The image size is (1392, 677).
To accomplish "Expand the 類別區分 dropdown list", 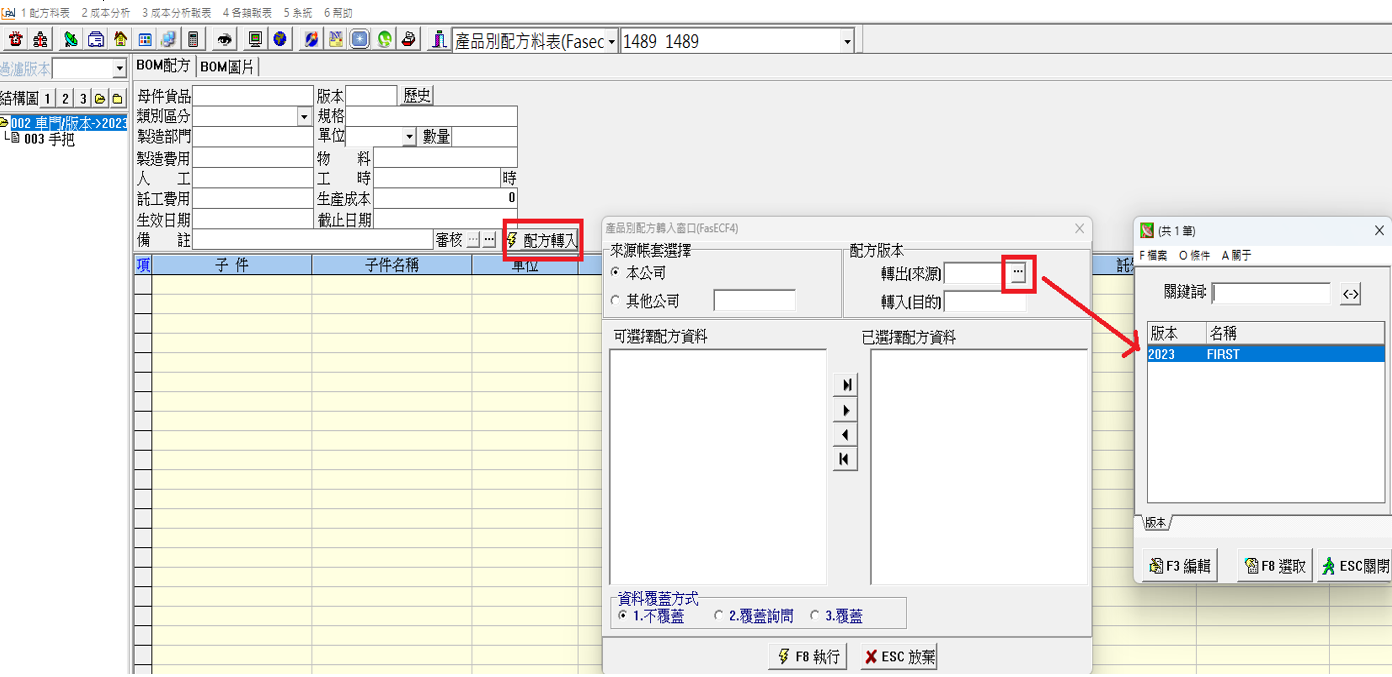I will (x=304, y=117).
